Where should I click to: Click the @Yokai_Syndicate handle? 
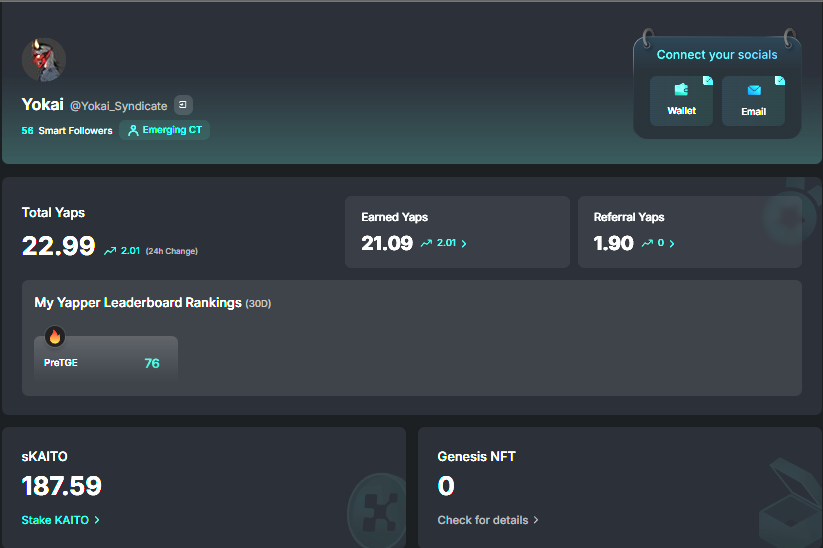point(119,106)
